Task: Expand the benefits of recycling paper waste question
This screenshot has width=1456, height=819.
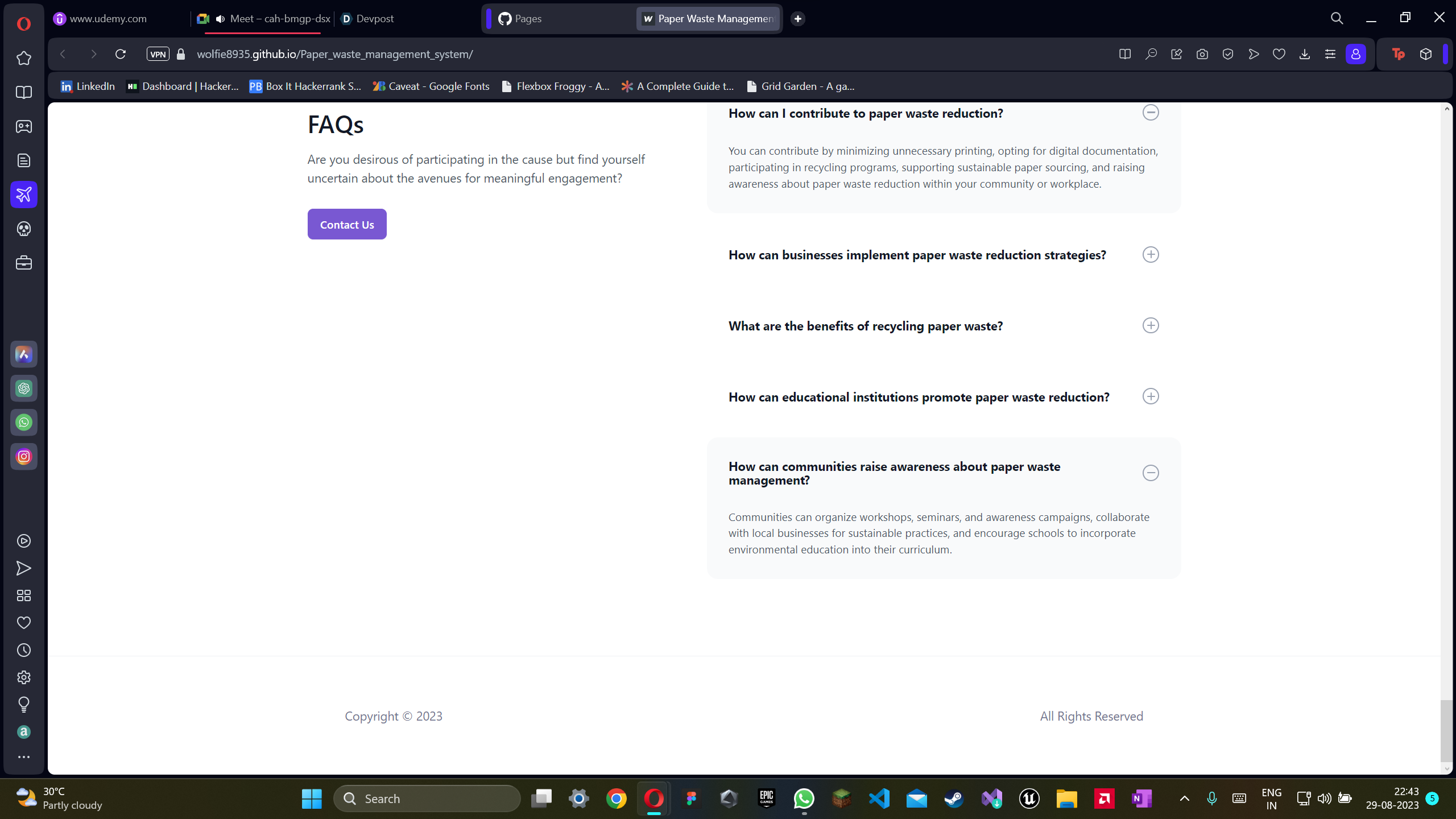Action: [1150, 326]
